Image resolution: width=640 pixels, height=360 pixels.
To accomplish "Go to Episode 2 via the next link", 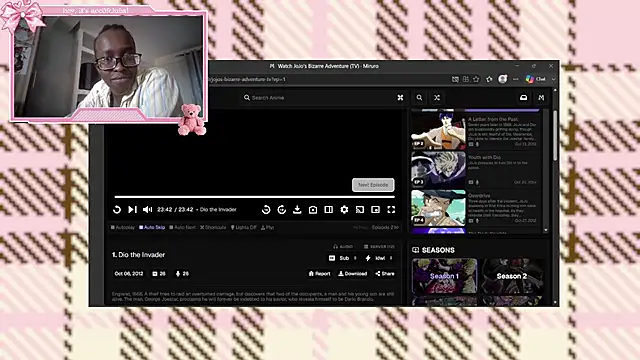I will click(x=385, y=228).
